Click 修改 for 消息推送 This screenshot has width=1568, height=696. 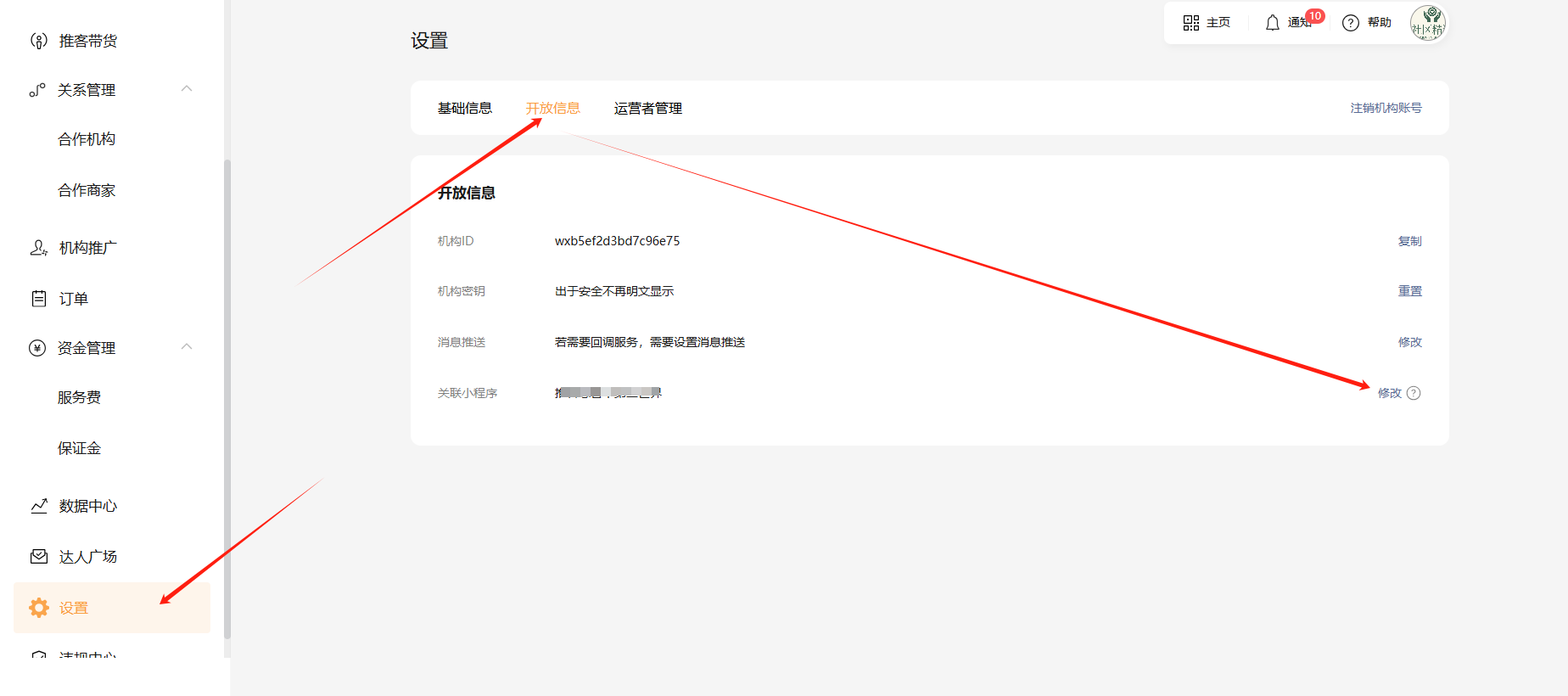click(1409, 342)
